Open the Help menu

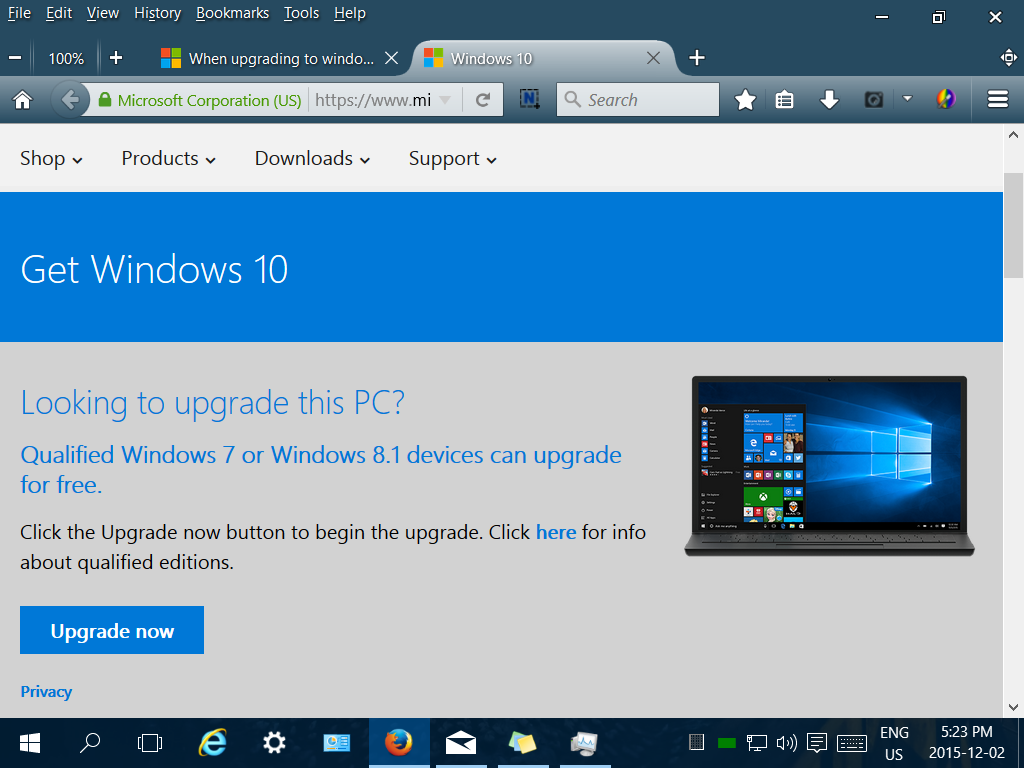(349, 13)
